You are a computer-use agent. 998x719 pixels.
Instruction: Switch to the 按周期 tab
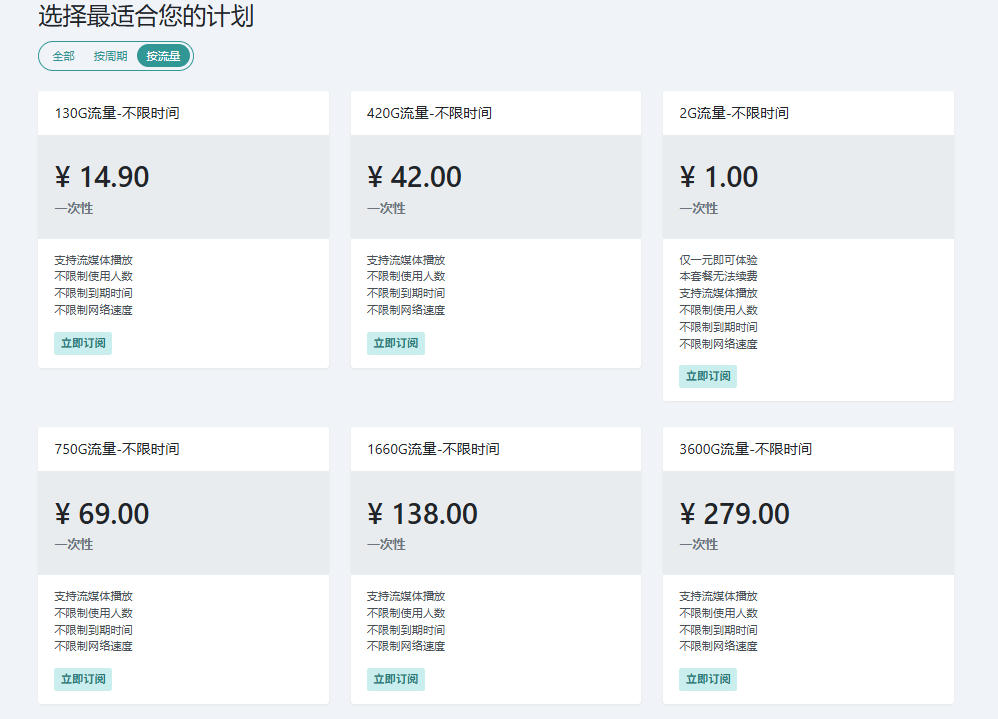click(110, 56)
